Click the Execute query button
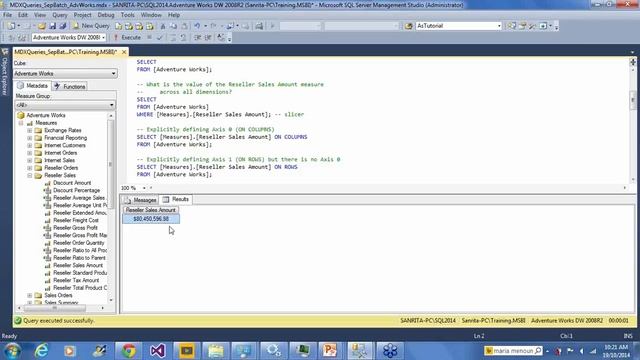The width and height of the screenshot is (640, 360). [x=127, y=38]
